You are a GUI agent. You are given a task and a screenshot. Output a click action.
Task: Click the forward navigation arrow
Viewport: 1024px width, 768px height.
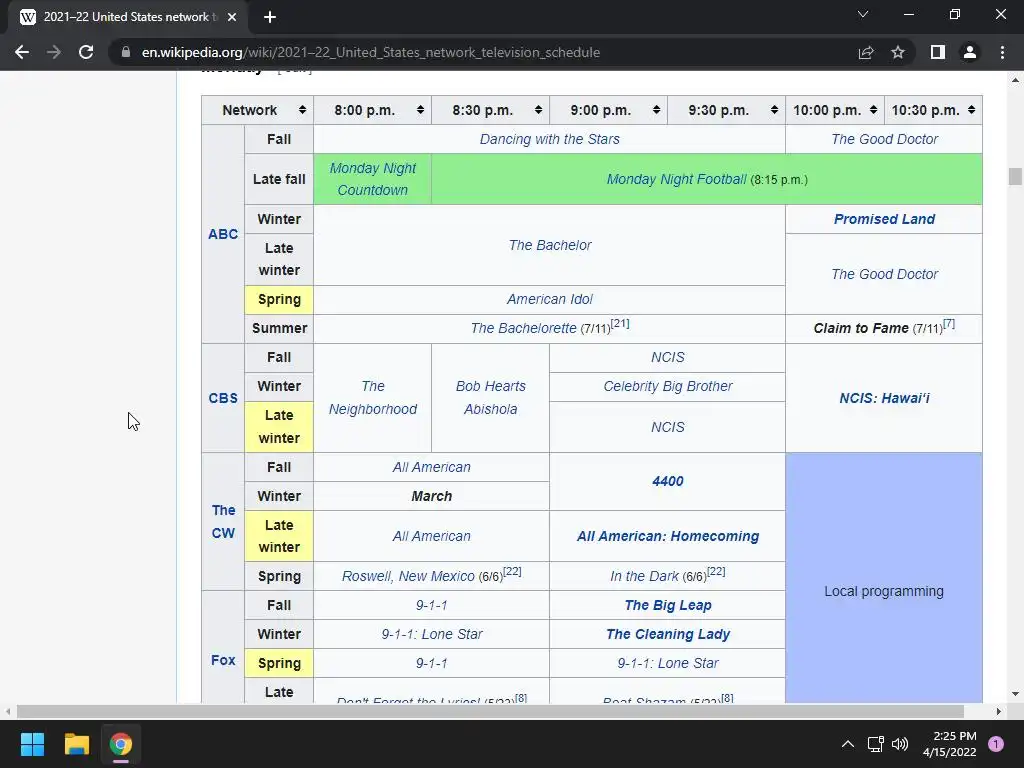(54, 52)
